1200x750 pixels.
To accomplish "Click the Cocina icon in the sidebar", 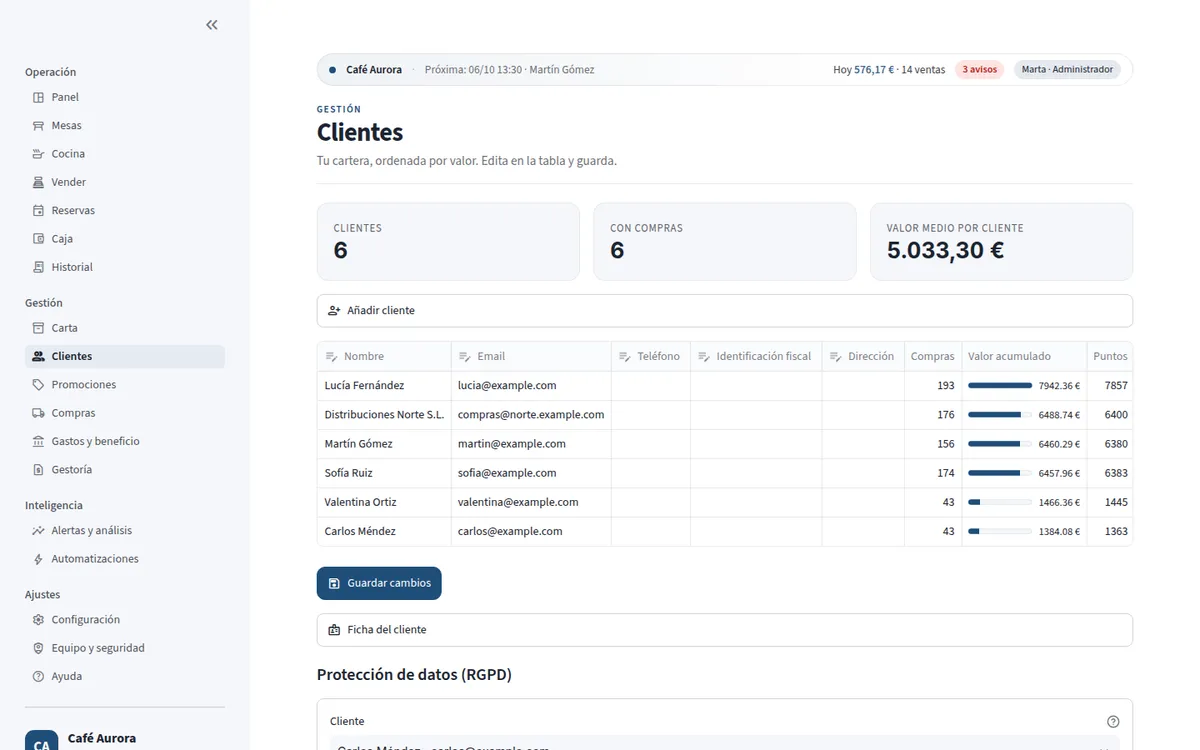I will tap(38, 154).
